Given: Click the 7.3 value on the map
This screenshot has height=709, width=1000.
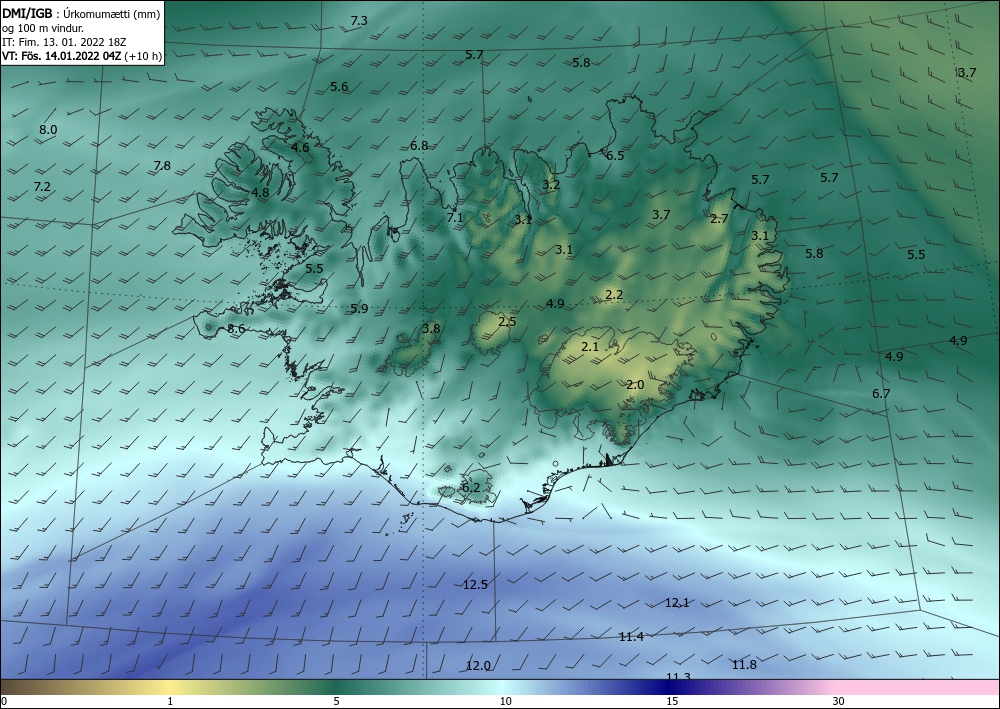Looking at the screenshot, I should tap(359, 20).
